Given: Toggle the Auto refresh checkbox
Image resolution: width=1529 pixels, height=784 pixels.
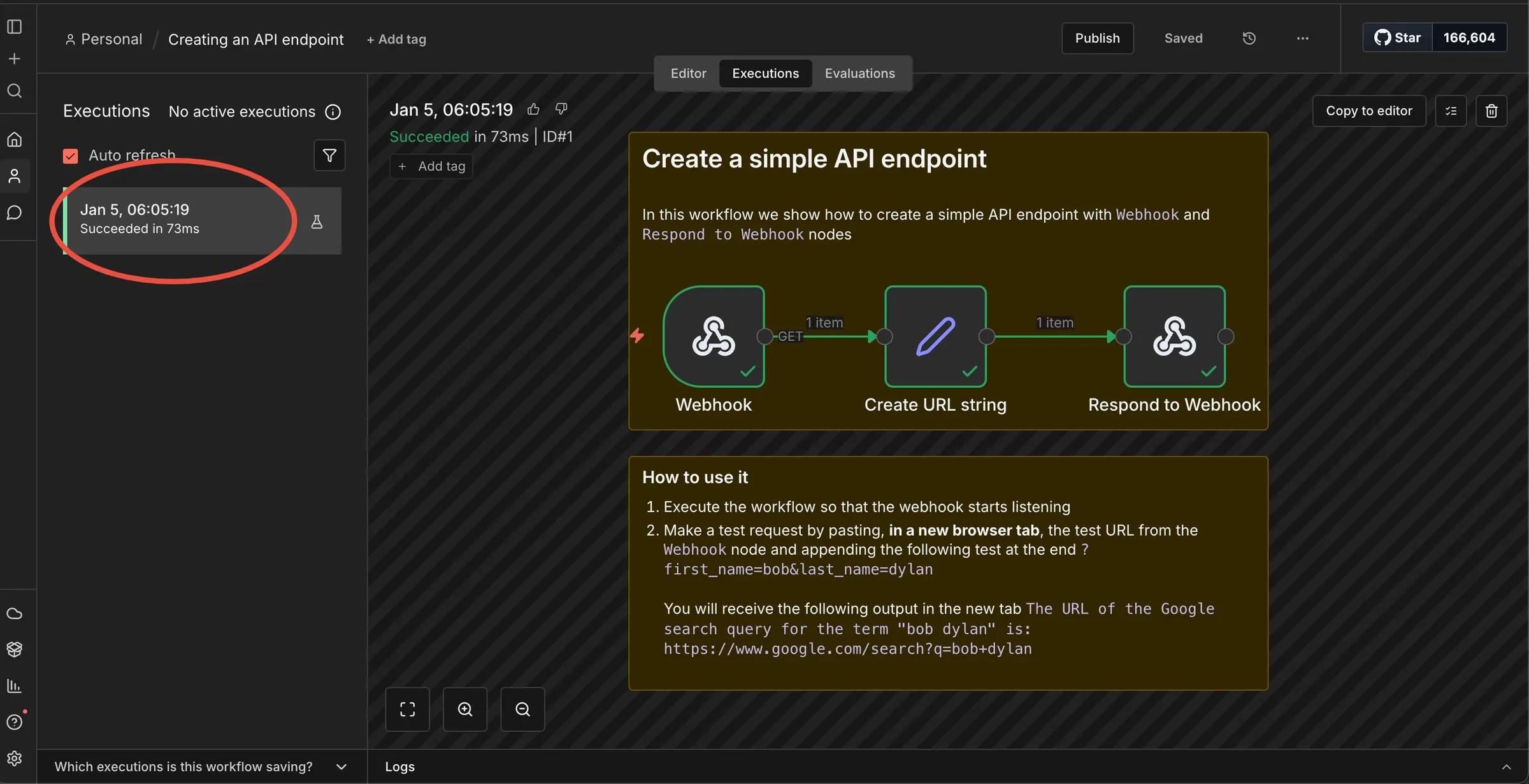Looking at the screenshot, I should point(70,156).
